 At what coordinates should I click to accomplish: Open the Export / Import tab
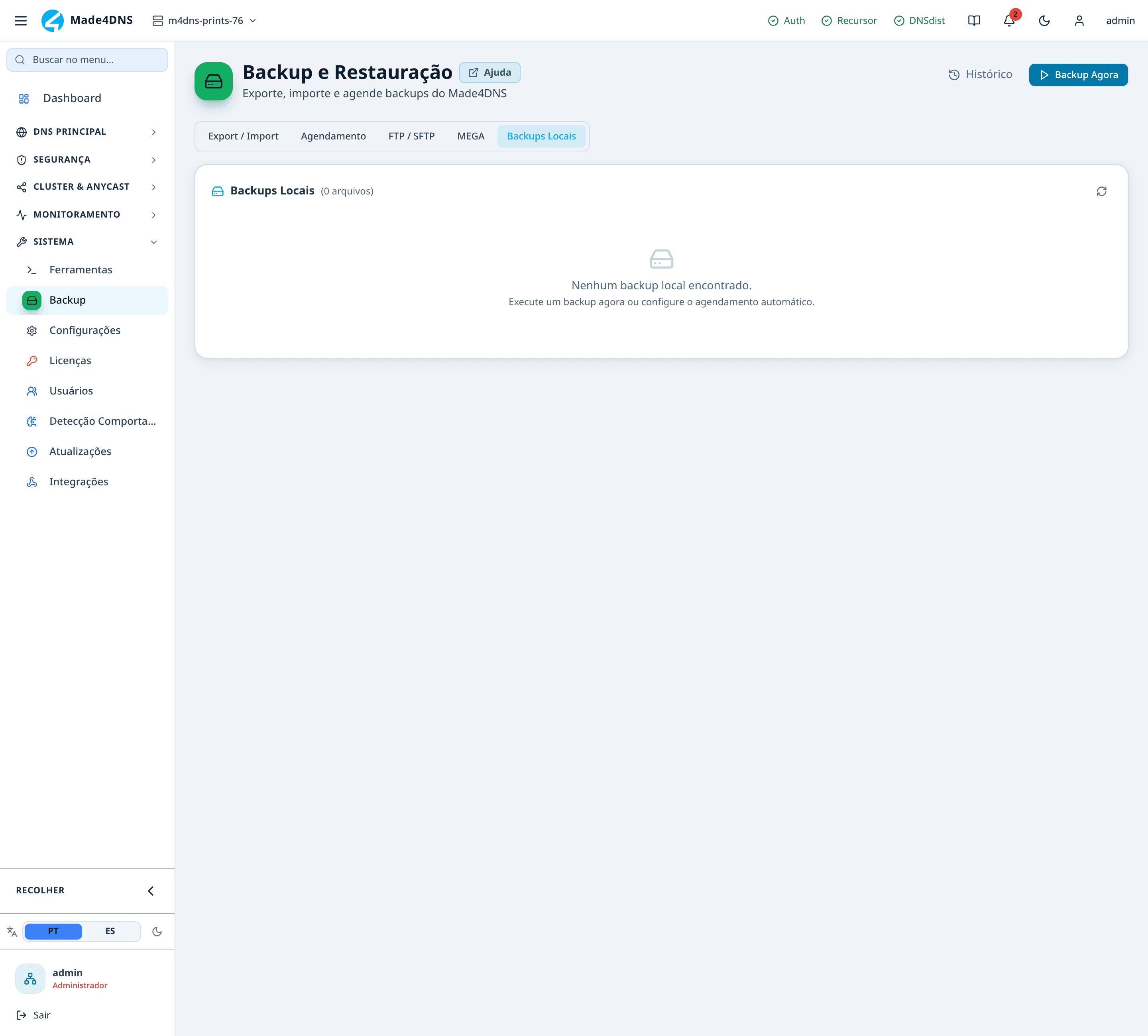(243, 136)
